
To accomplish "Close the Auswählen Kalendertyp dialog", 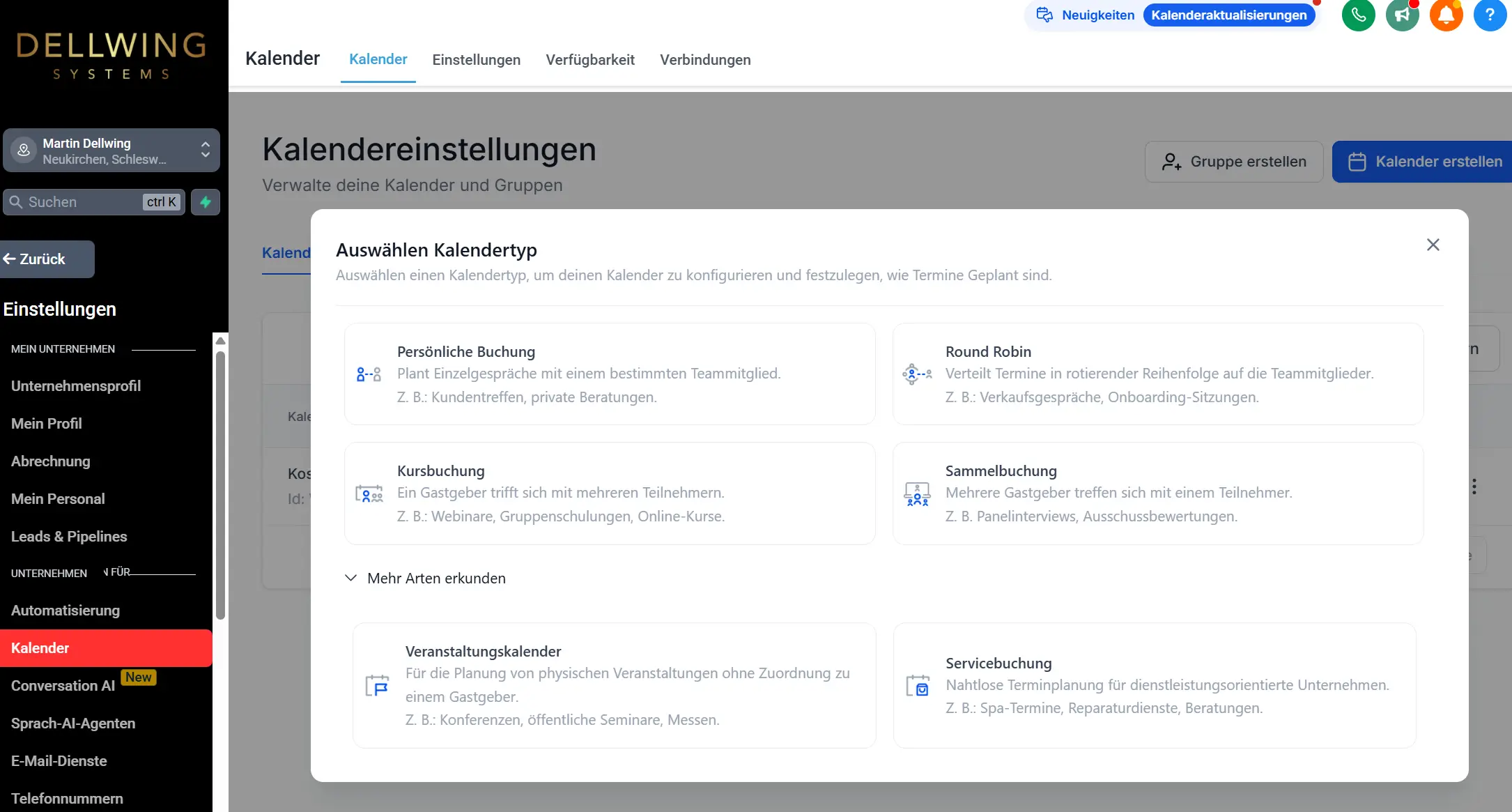I will [x=1433, y=245].
